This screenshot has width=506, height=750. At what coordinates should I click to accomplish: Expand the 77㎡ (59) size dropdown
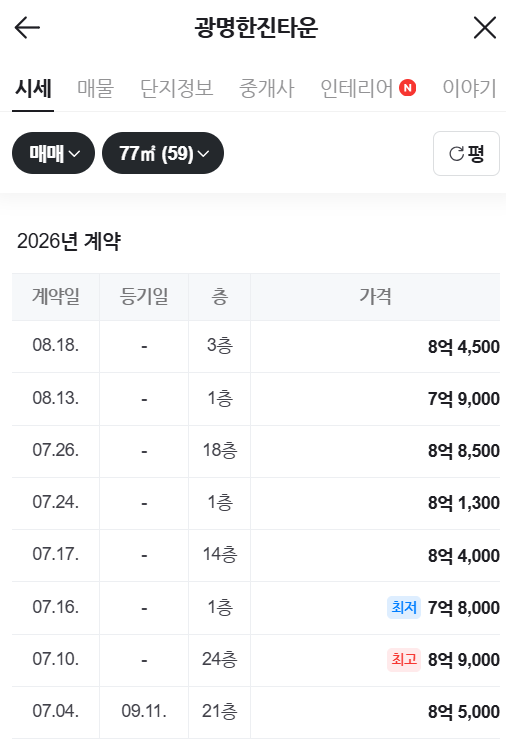[163, 153]
